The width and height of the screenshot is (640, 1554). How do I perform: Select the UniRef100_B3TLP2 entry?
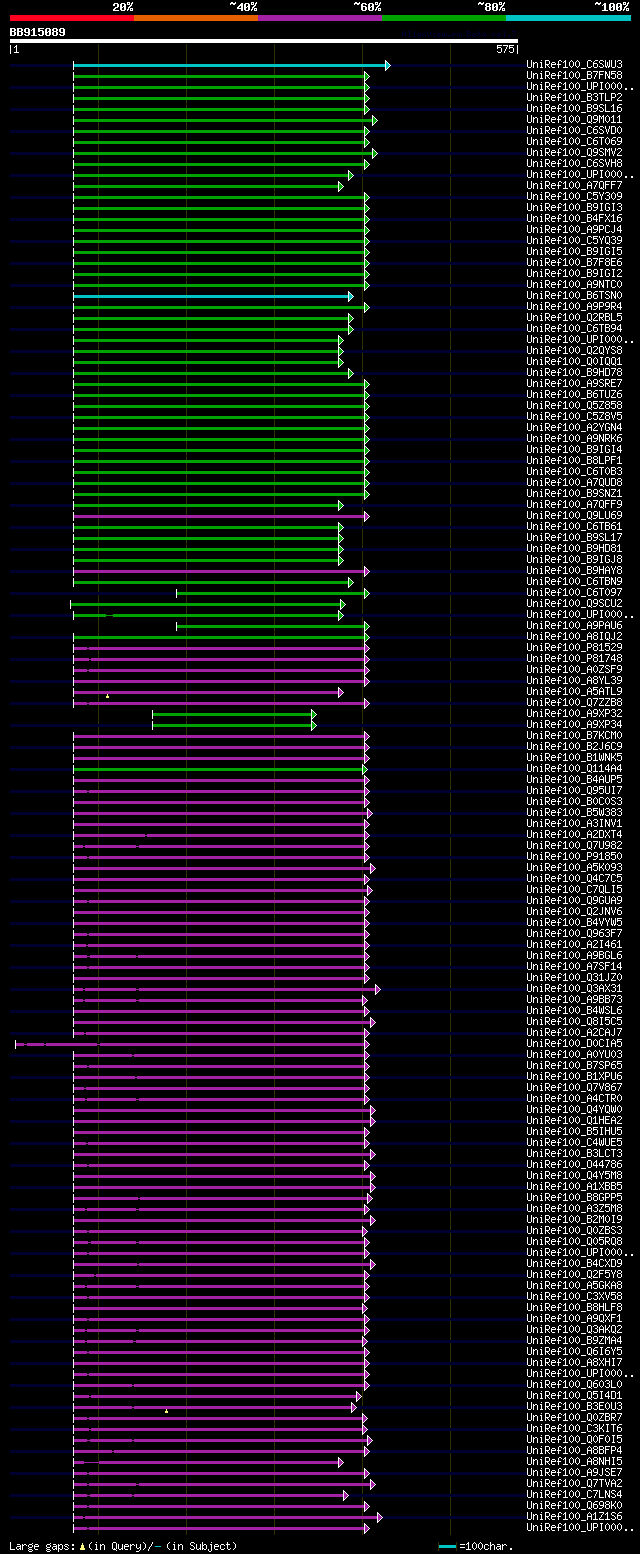(x=574, y=97)
